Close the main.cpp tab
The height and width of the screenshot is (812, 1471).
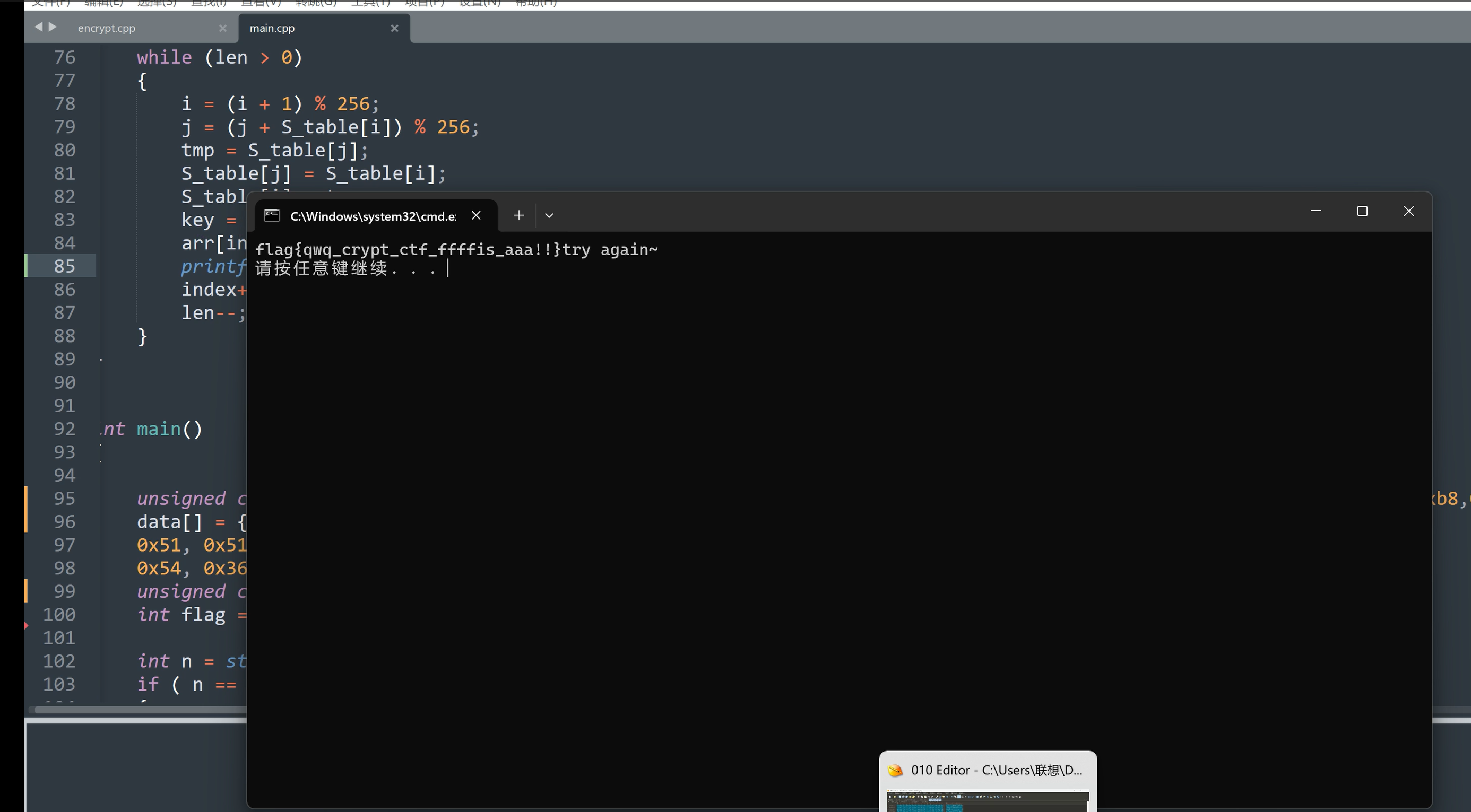394,28
